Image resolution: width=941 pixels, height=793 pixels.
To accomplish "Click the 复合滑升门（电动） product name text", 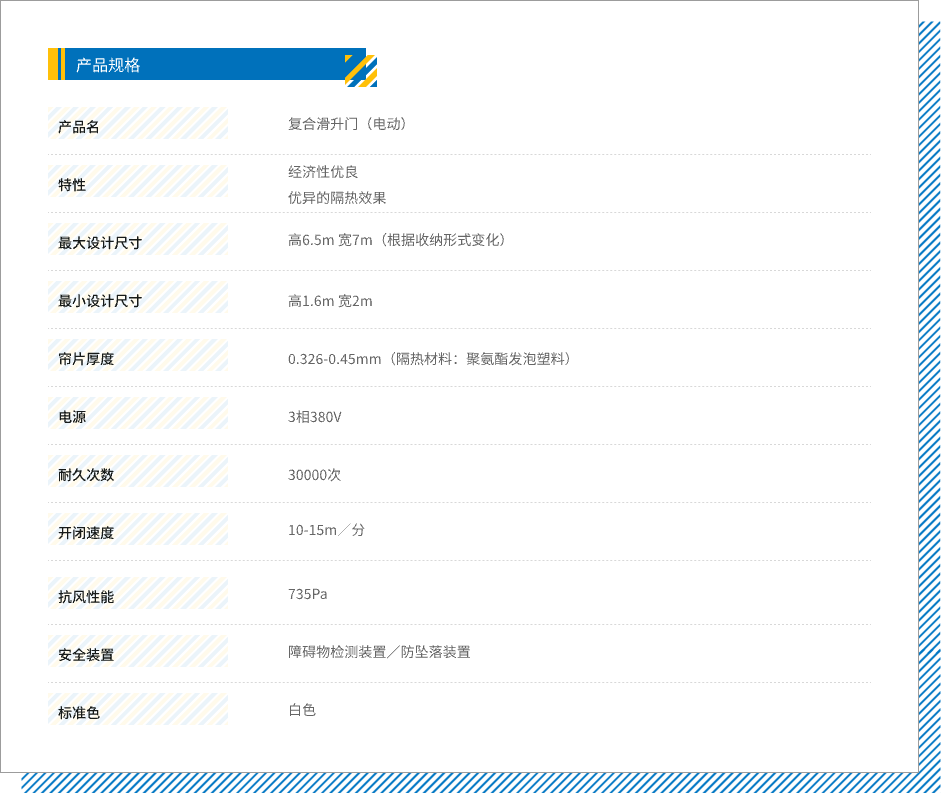I will 348,124.
